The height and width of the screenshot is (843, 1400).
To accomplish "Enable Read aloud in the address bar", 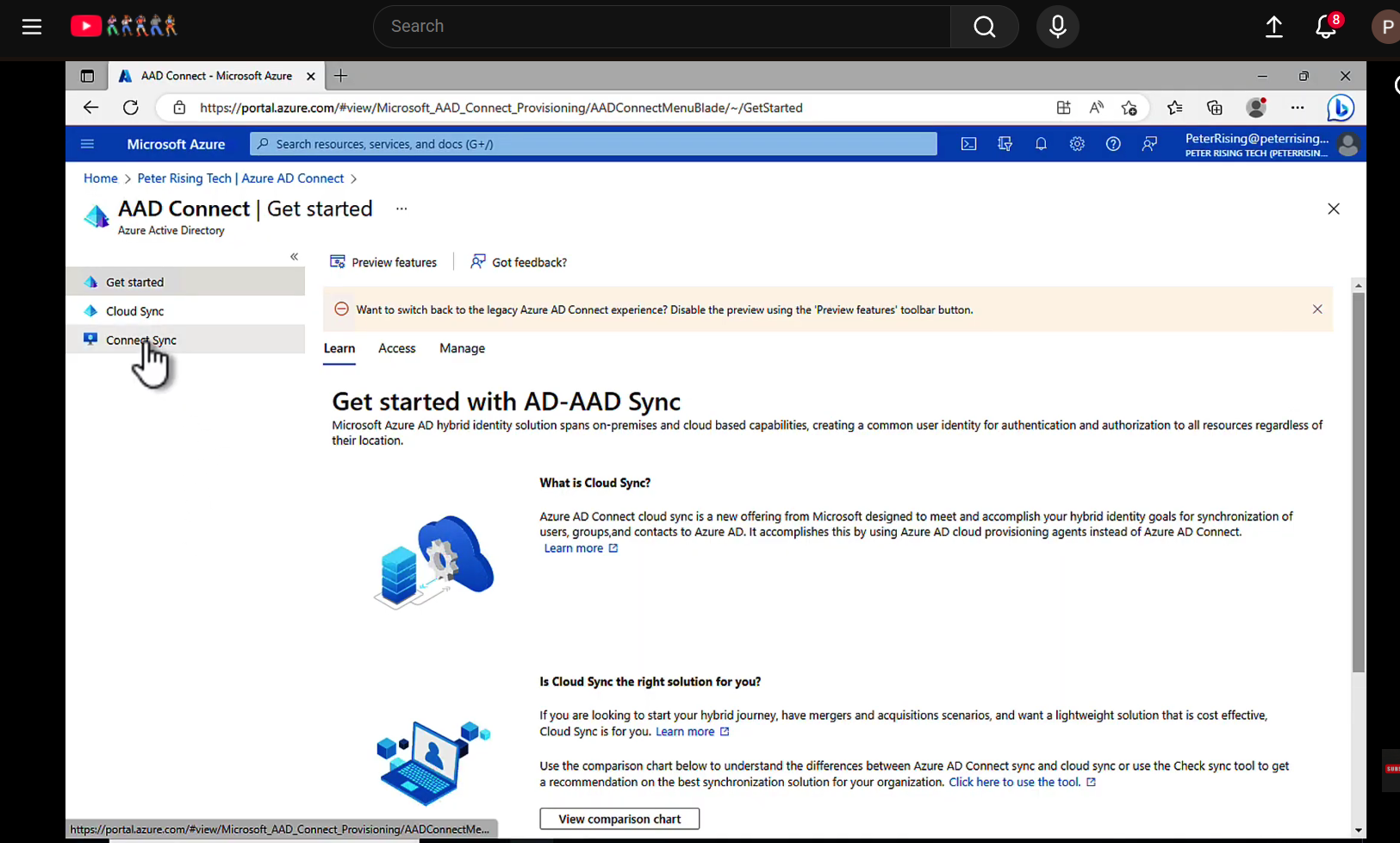I will coord(1097,108).
